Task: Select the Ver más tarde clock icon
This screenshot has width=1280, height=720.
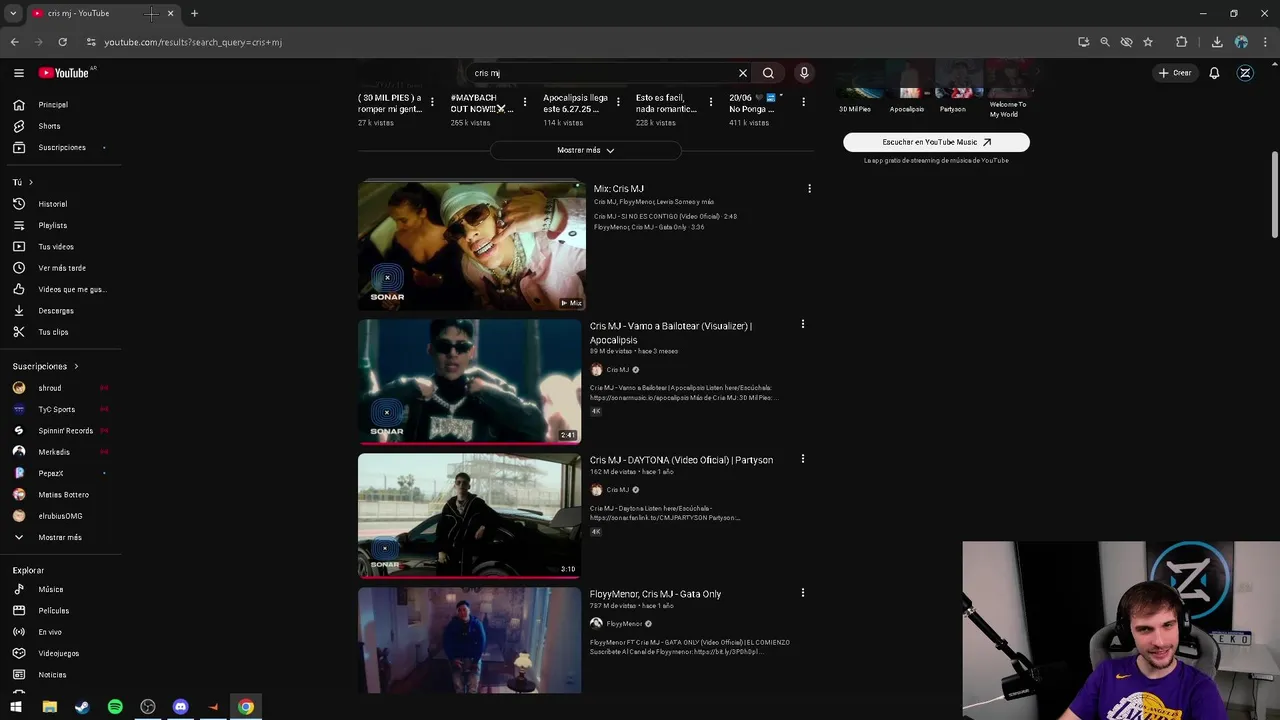Action: point(19,268)
